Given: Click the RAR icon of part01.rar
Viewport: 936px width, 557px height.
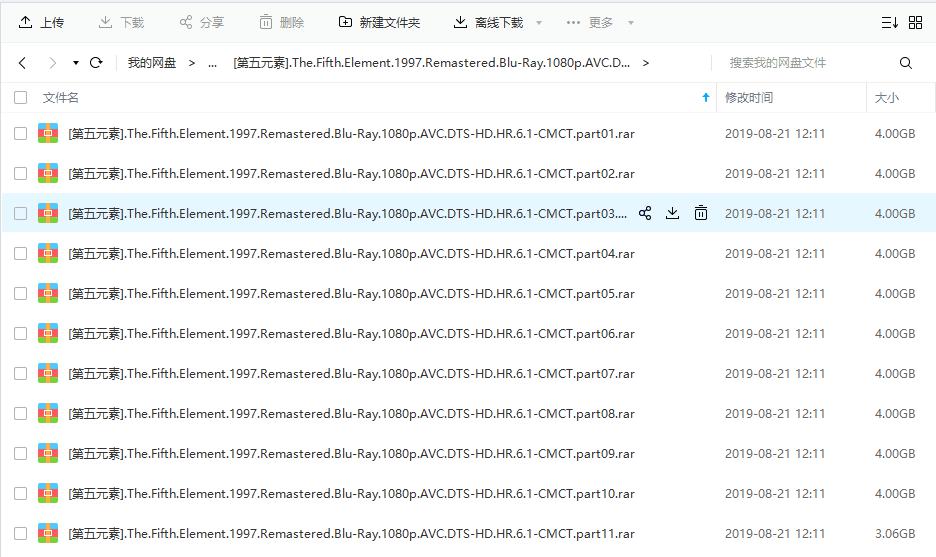Looking at the screenshot, I should click(x=48, y=133).
